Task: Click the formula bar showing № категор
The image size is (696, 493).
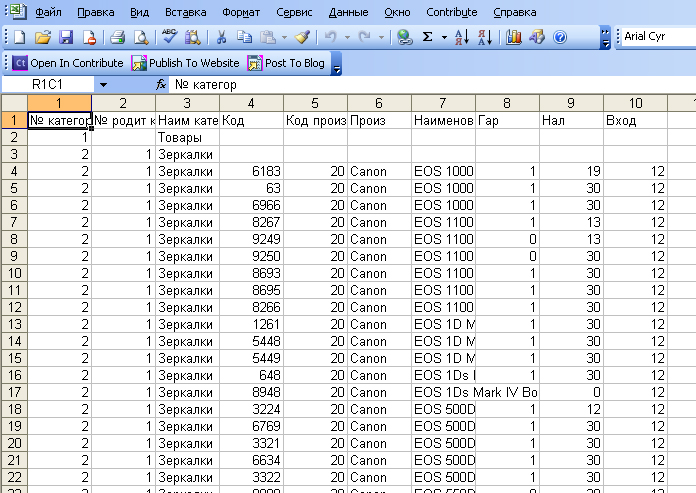Action: [432, 85]
